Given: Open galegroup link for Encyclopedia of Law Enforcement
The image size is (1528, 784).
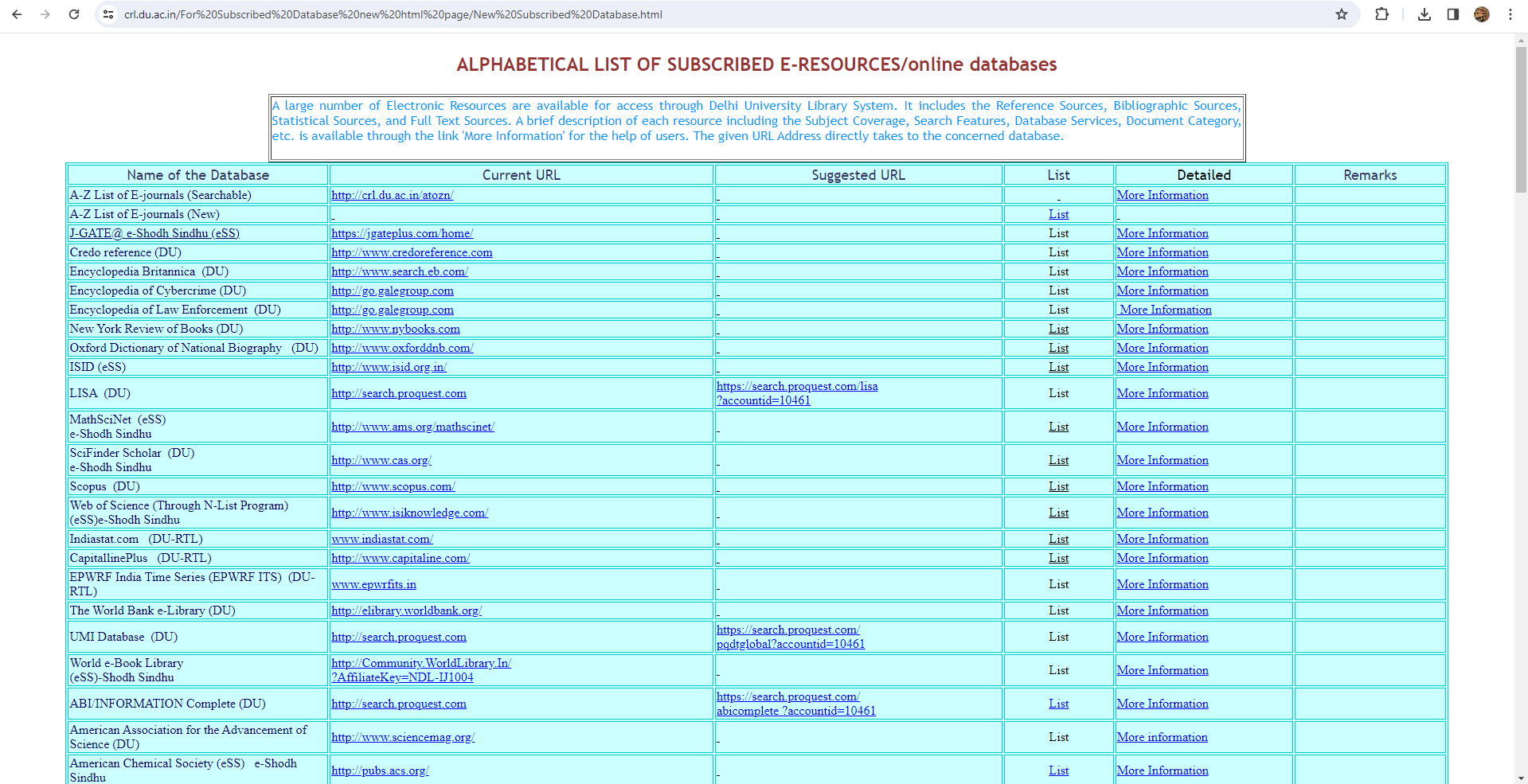Looking at the screenshot, I should tap(393, 310).
